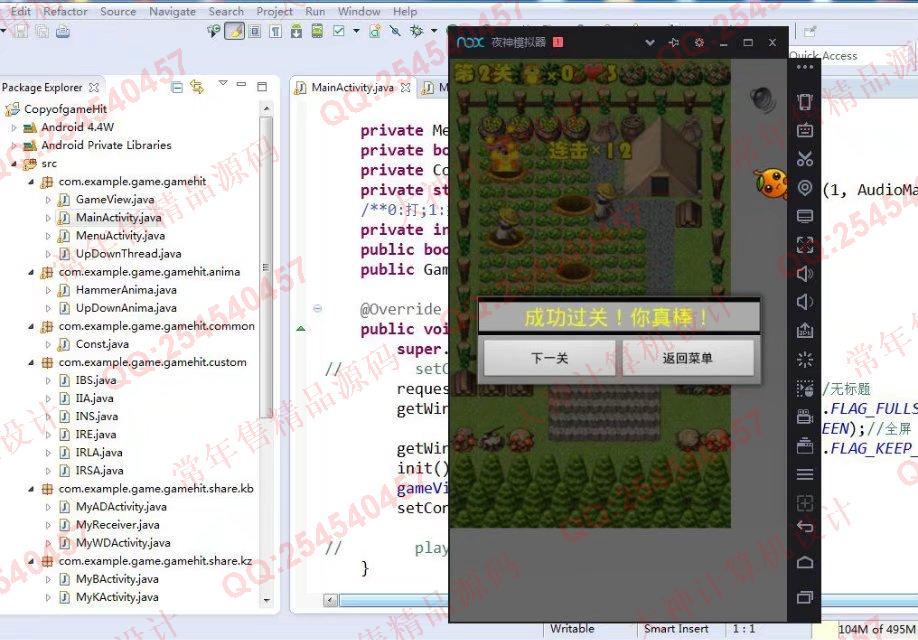918x640 pixels.
Task: Toggle the game sound speaker icon
Action: pos(762,98)
